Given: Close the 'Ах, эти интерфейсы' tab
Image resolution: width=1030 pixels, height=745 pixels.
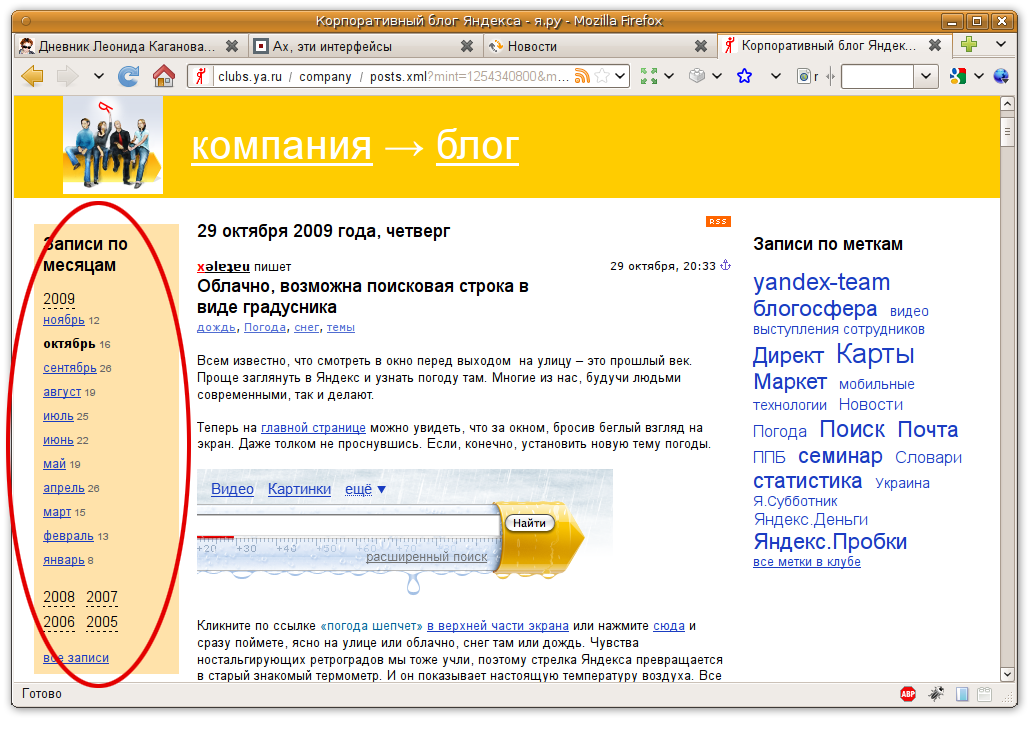Looking at the screenshot, I should tap(466, 46).
